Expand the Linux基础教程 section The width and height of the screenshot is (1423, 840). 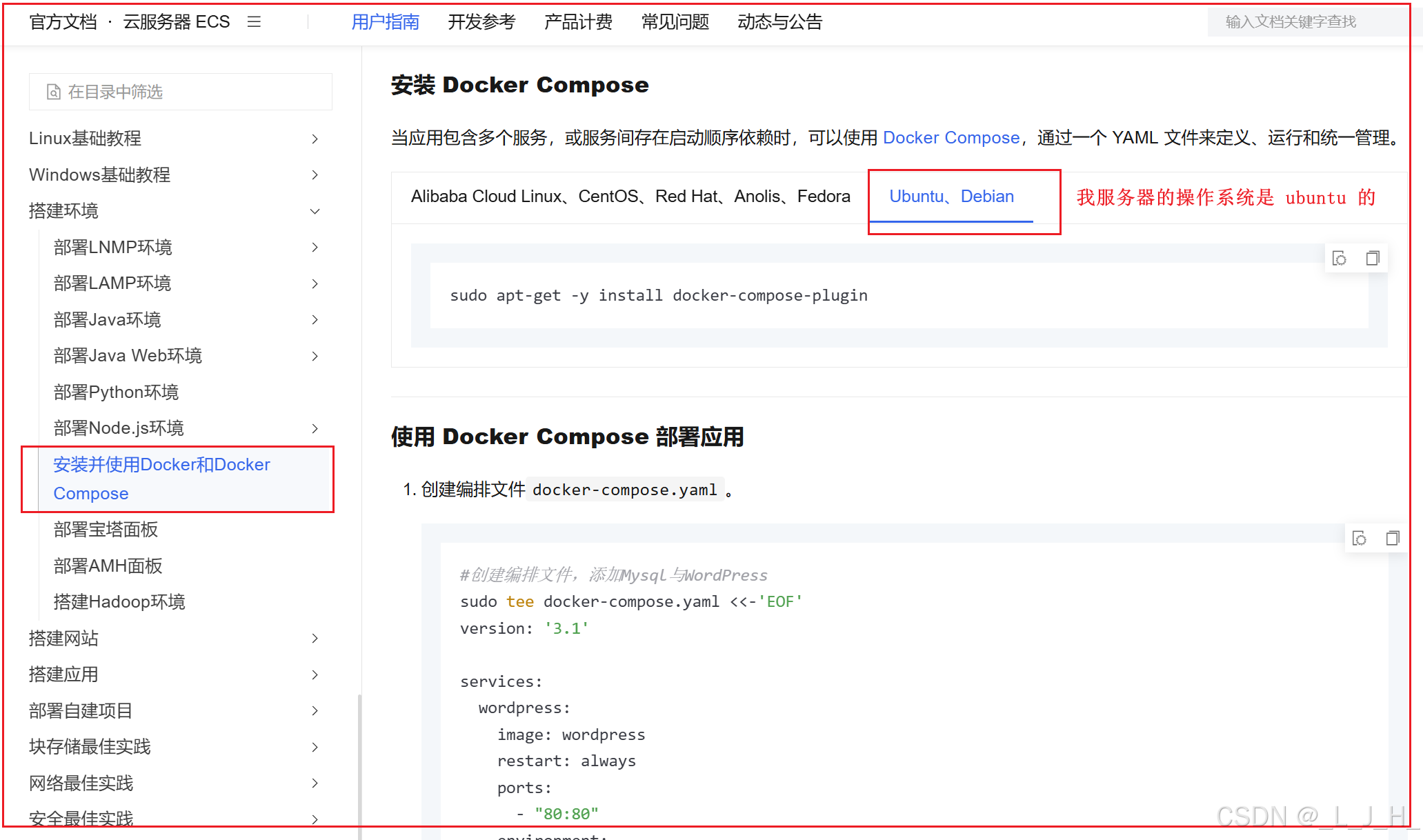coord(315,139)
